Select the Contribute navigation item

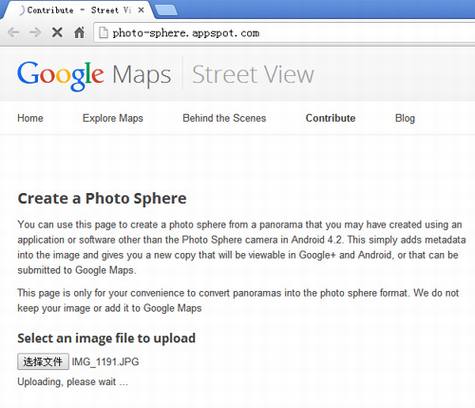(331, 118)
